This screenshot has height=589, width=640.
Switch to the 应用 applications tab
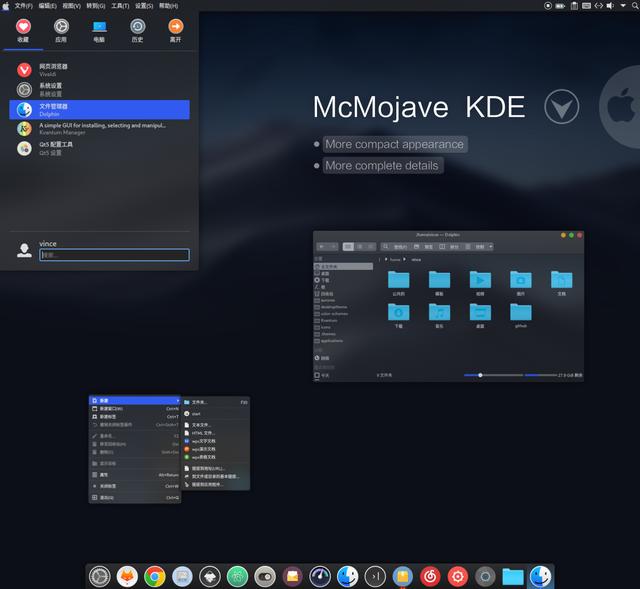pos(61,31)
